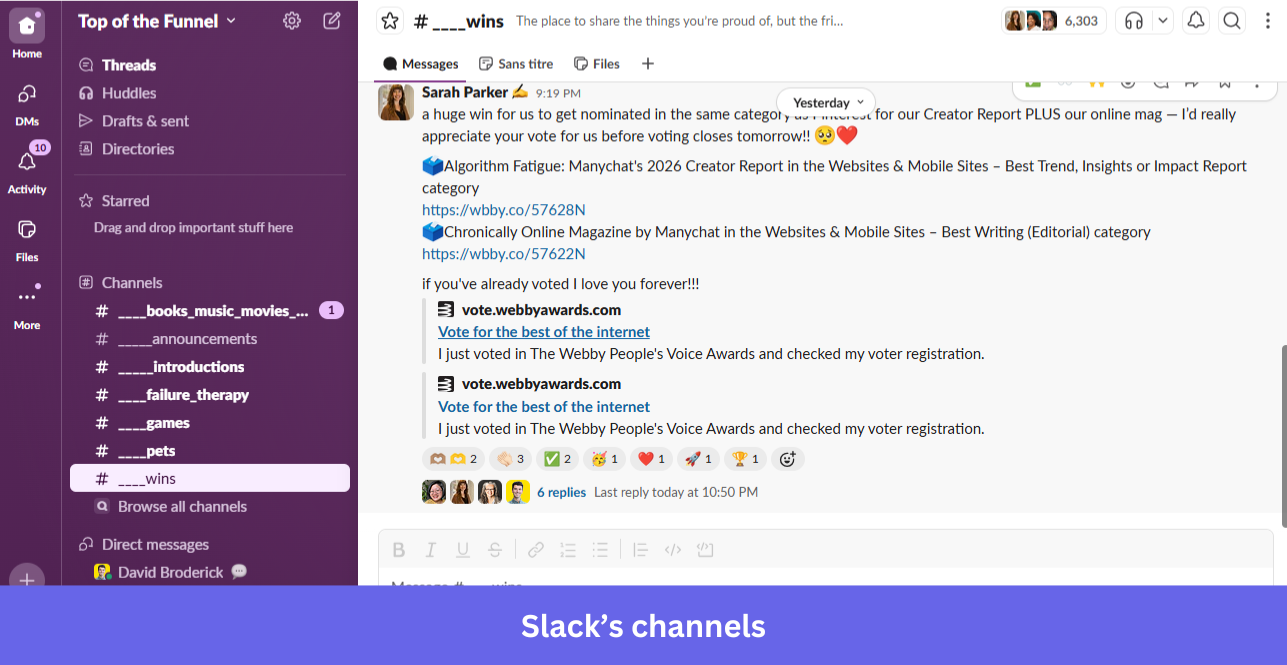Select the ____wins channel in sidebar
Screen dimensions: 1287x665
tap(210, 479)
